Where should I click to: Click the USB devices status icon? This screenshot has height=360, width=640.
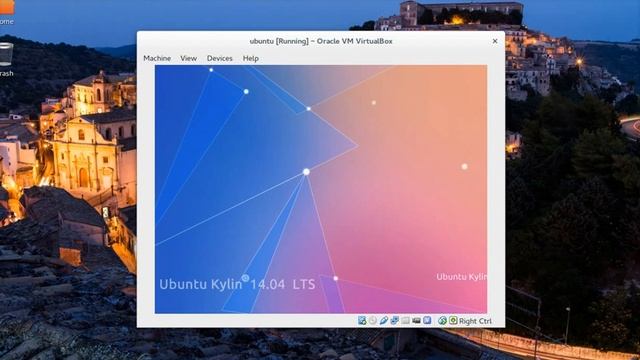pyautogui.click(x=384, y=321)
